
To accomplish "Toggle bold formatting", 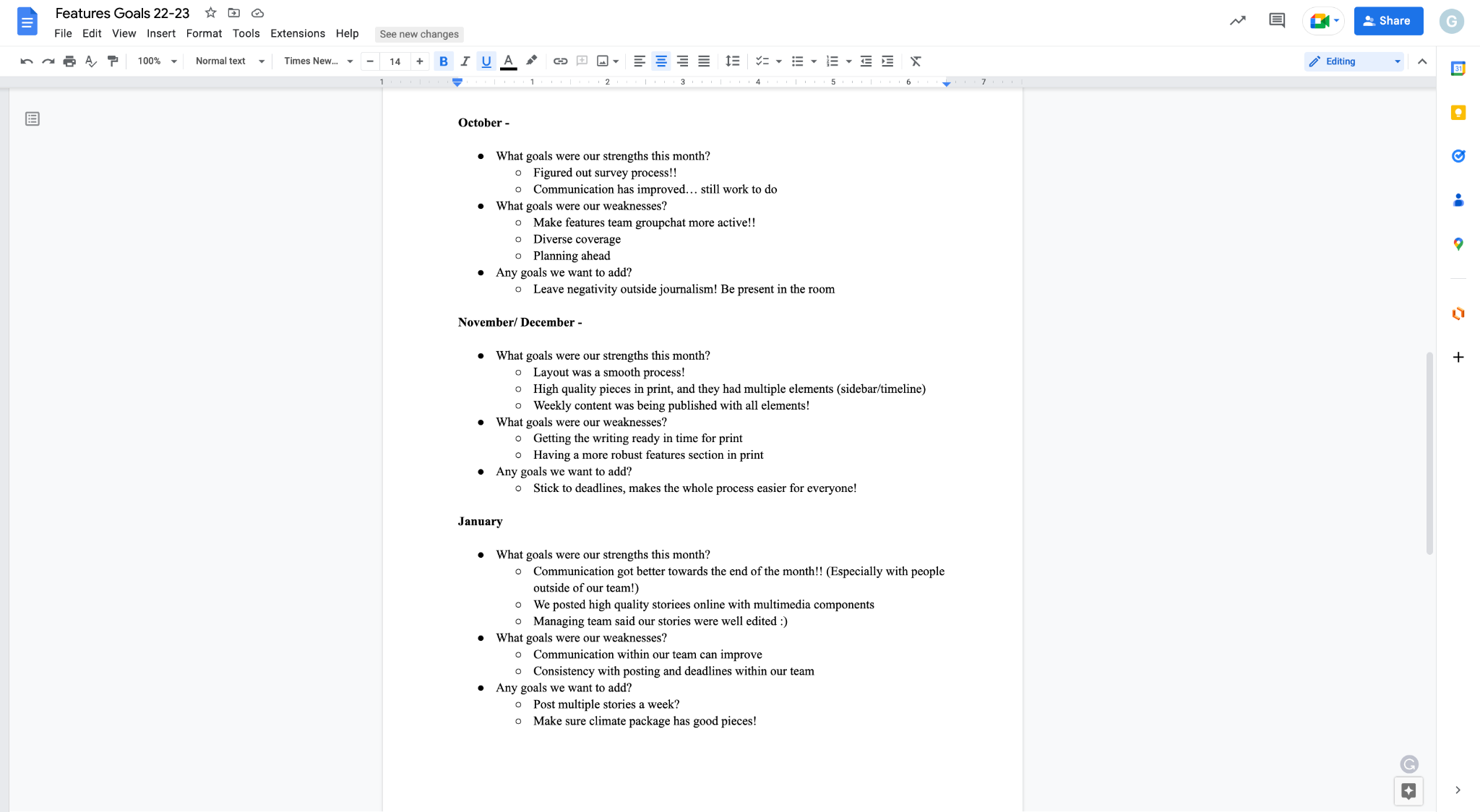I will pyautogui.click(x=444, y=61).
